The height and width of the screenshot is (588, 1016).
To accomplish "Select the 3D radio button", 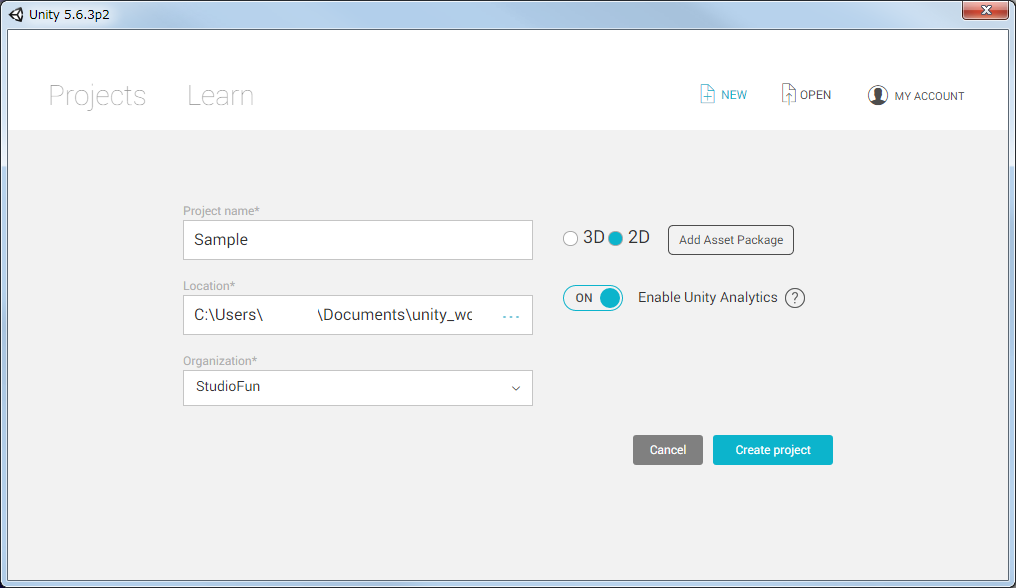I will coord(570,239).
